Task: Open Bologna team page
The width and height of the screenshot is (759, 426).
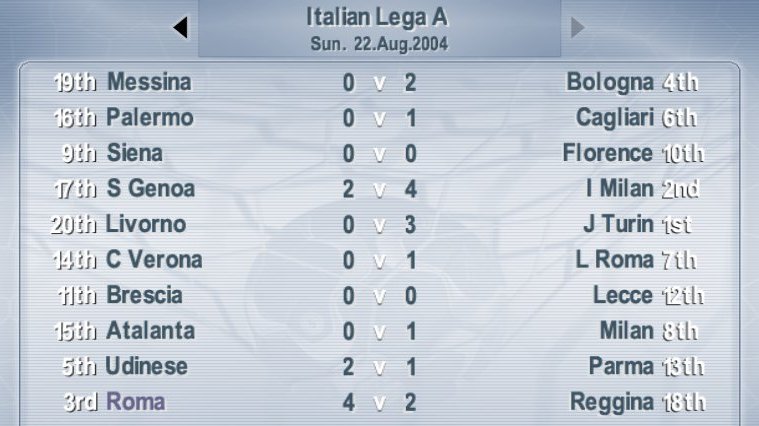Action: tap(609, 82)
